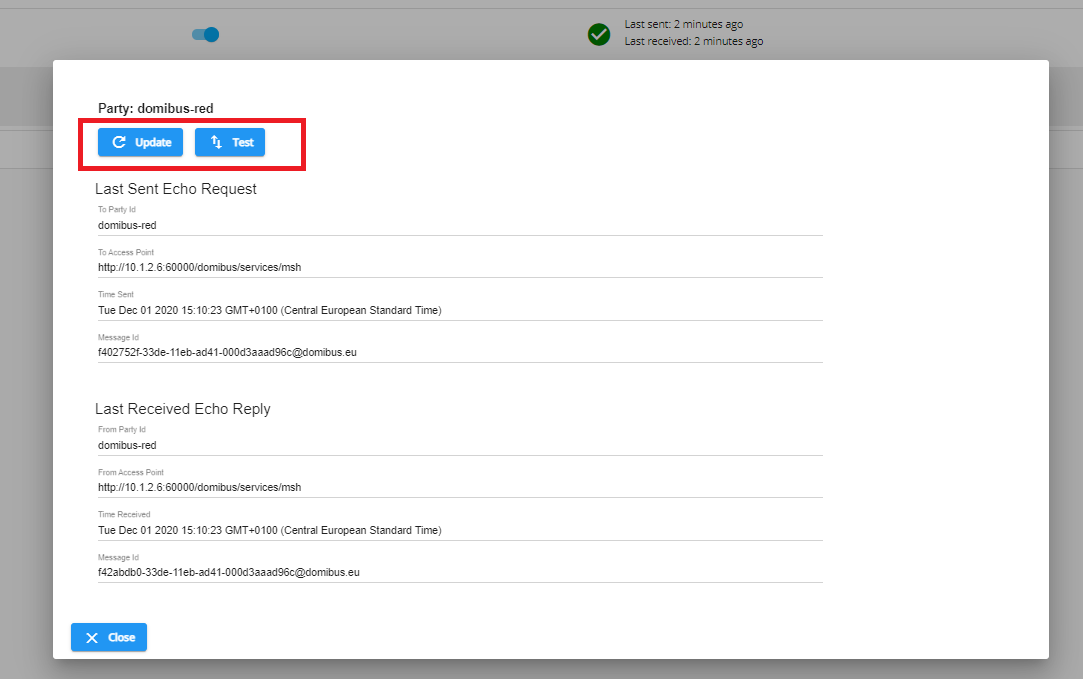Click the Last Received Echo Reply heading
Image resolution: width=1083 pixels, height=679 pixels.
(183, 409)
